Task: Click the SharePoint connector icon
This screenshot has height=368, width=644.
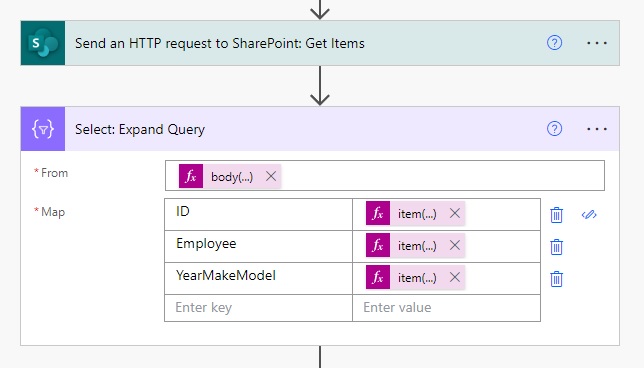Action: (43, 43)
